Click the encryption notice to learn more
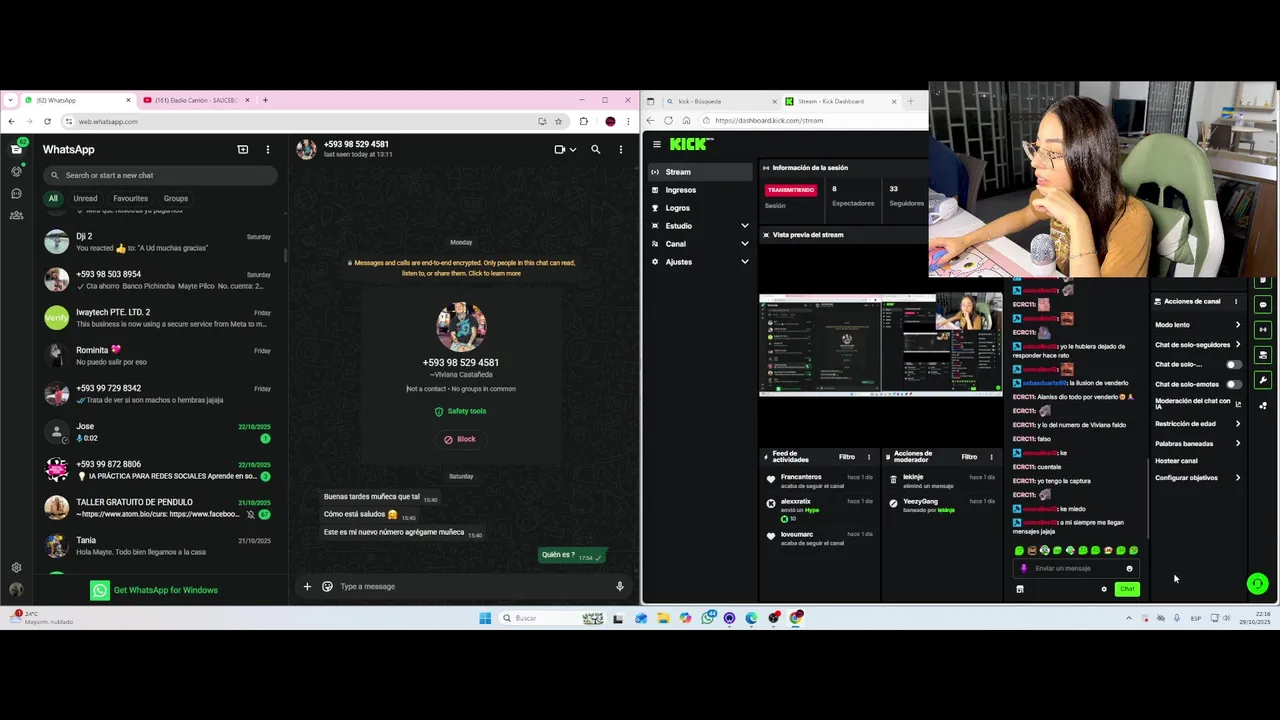Image resolution: width=1280 pixels, height=720 pixels. coord(461,268)
